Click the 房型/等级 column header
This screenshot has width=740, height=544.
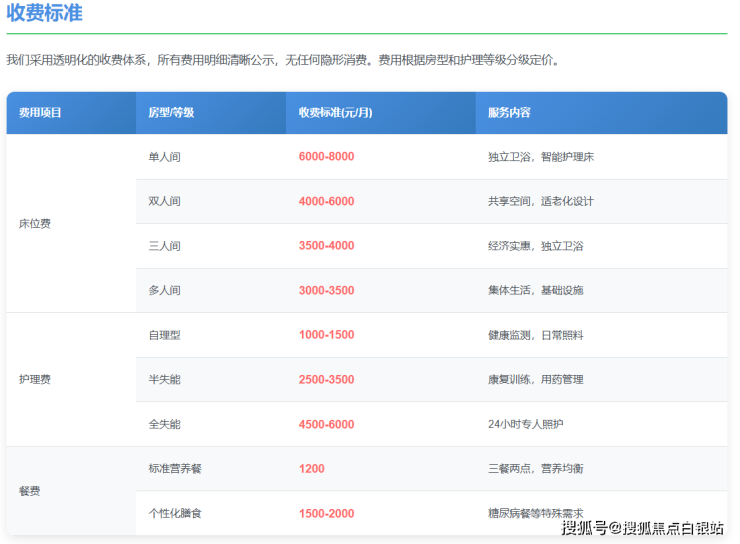click(171, 113)
